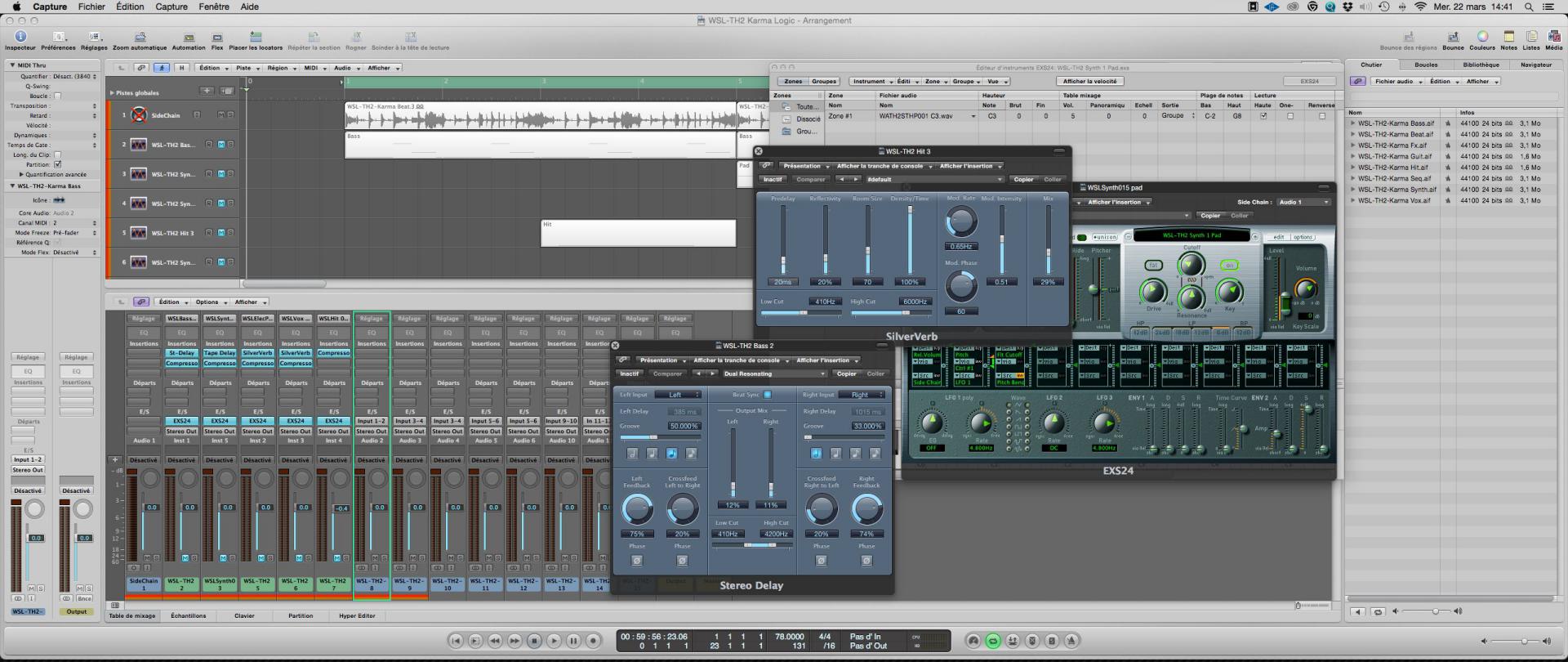The height and width of the screenshot is (662, 1568).
Task: Click the SideChain track muted icon
Action: [x=139, y=115]
